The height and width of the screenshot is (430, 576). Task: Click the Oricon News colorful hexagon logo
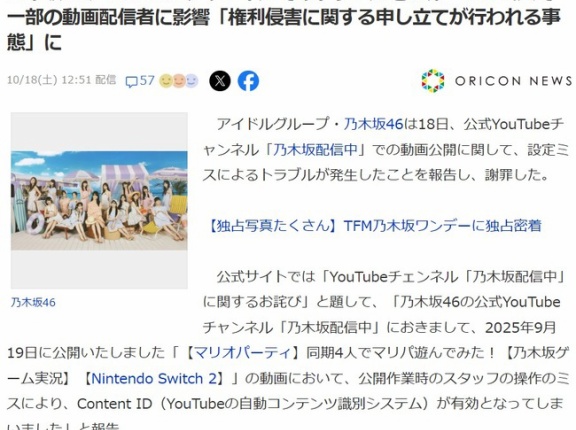pos(433,81)
